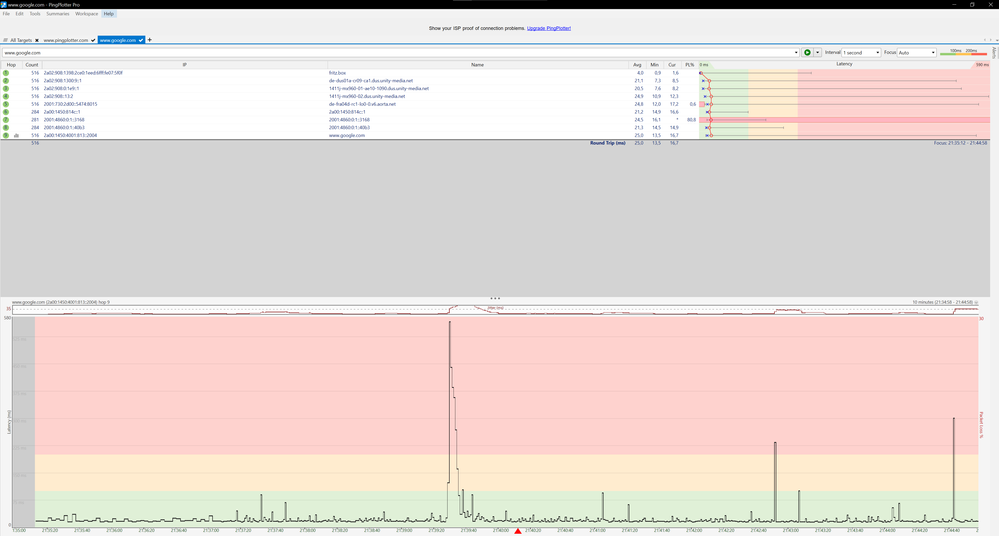
Task: Open the Edit menu
Action: [x=20, y=13]
